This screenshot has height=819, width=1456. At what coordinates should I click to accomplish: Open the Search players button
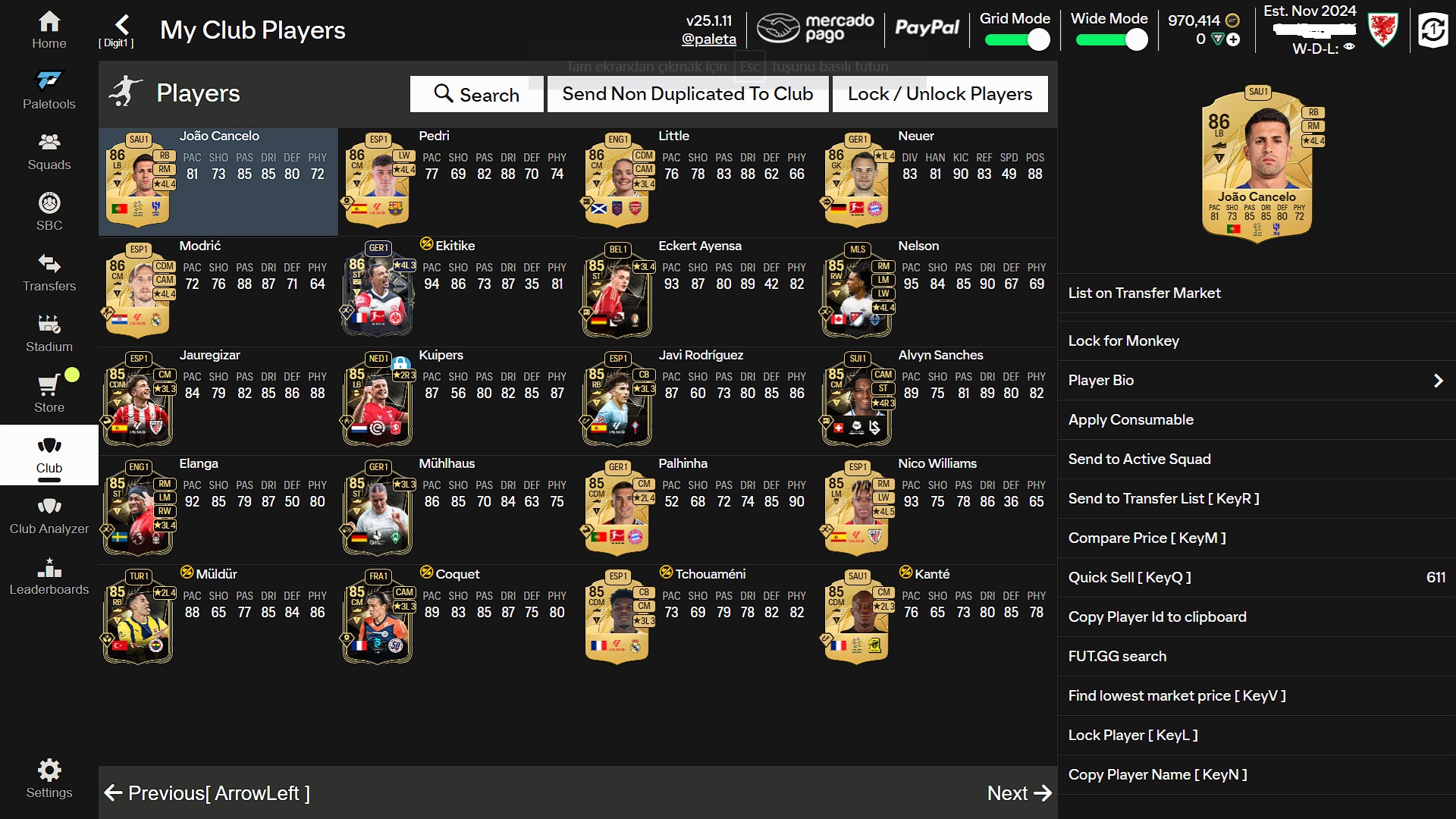tap(477, 94)
